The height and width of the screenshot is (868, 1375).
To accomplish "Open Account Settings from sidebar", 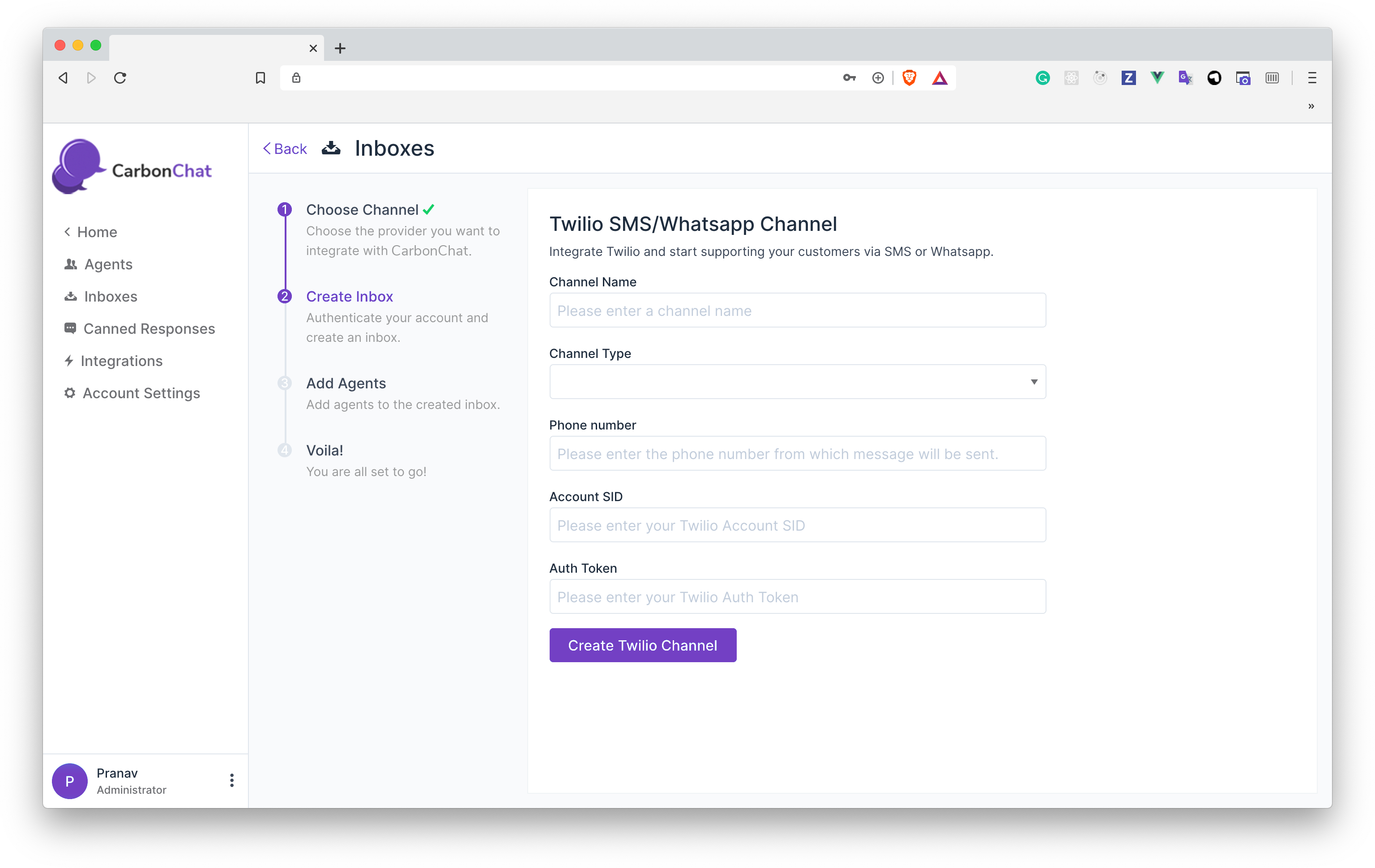I will point(141,393).
